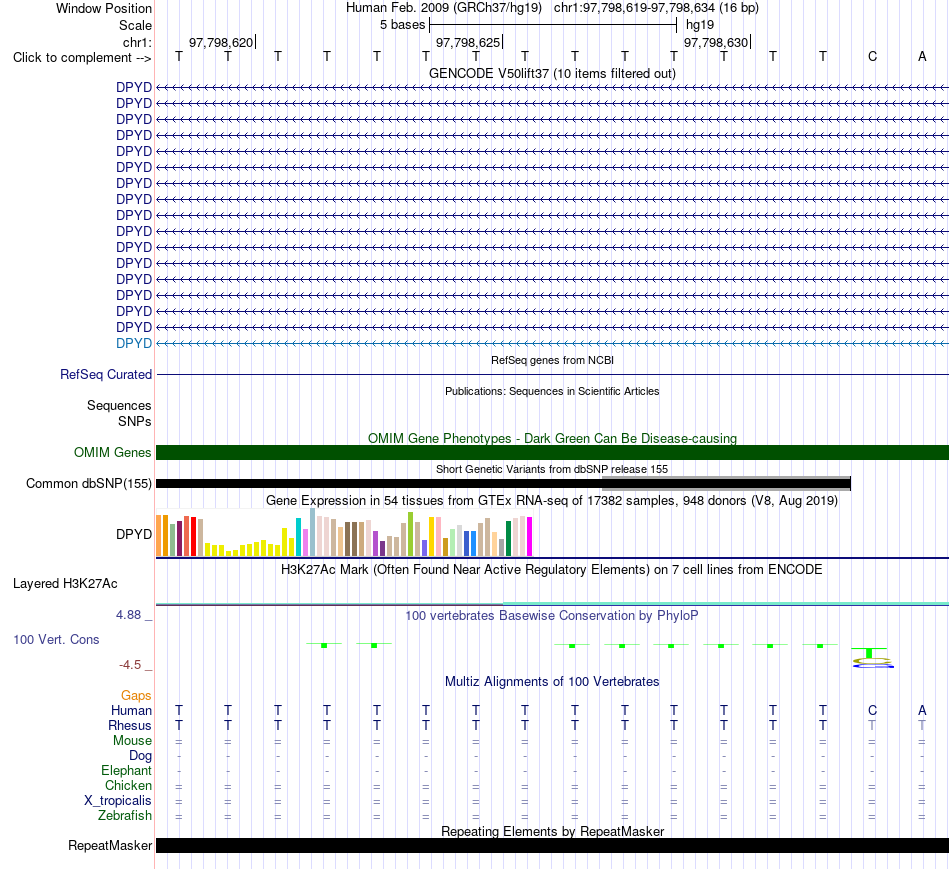
Task: Click the tallest gray-blue GTEx expression bar
Action: click(x=313, y=532)
